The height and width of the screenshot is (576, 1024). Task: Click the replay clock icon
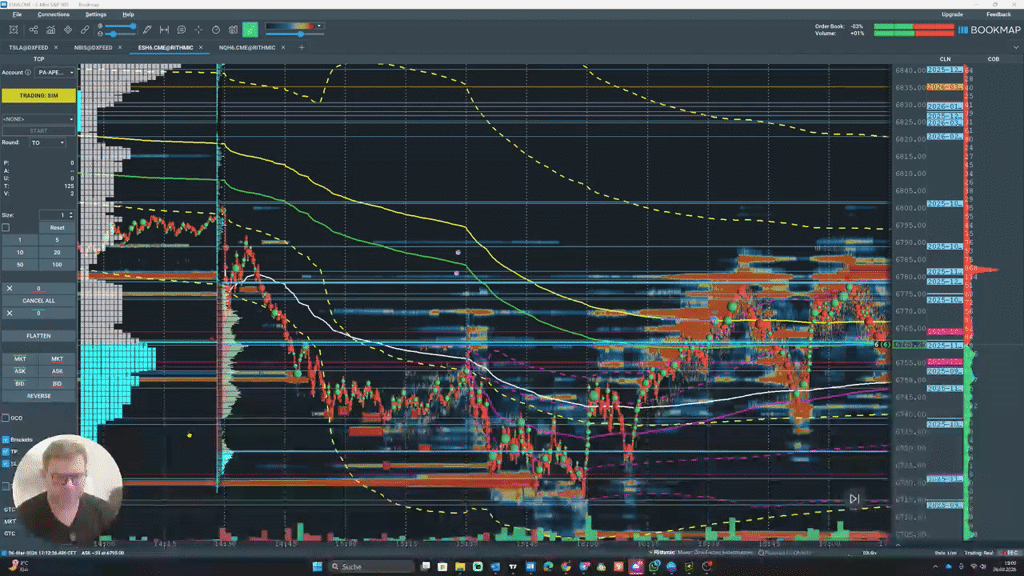(215, 28)
